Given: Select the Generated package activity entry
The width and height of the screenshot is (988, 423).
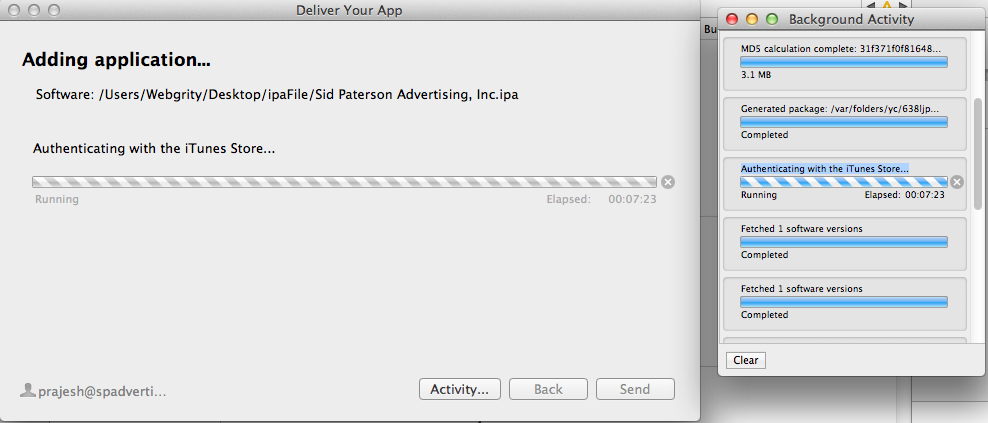Looking at the screenshot, I should [843, 122].
